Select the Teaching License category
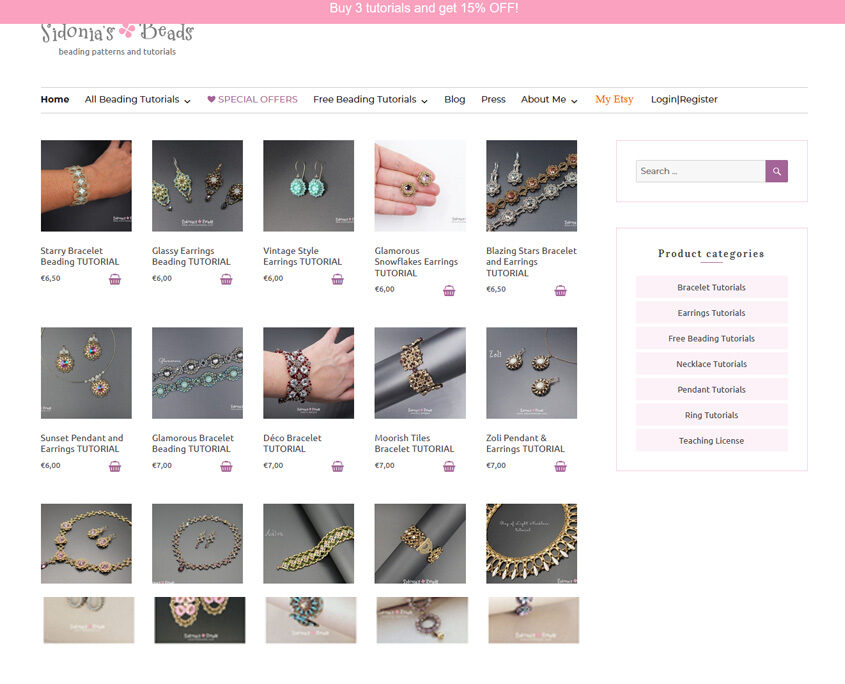The height and width of the screenshot is (684, 845). pyautogui.click(x=711, y=441)
